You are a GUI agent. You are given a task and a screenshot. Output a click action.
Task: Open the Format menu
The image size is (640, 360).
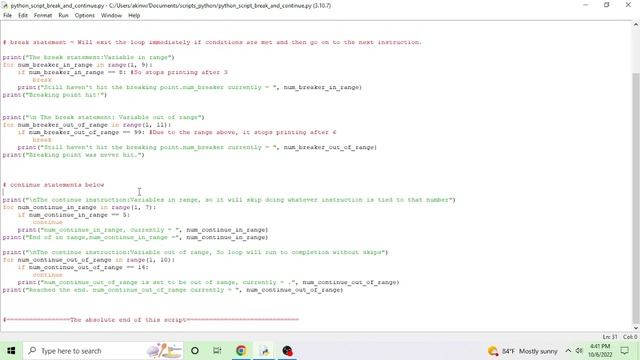coord(43,16)
